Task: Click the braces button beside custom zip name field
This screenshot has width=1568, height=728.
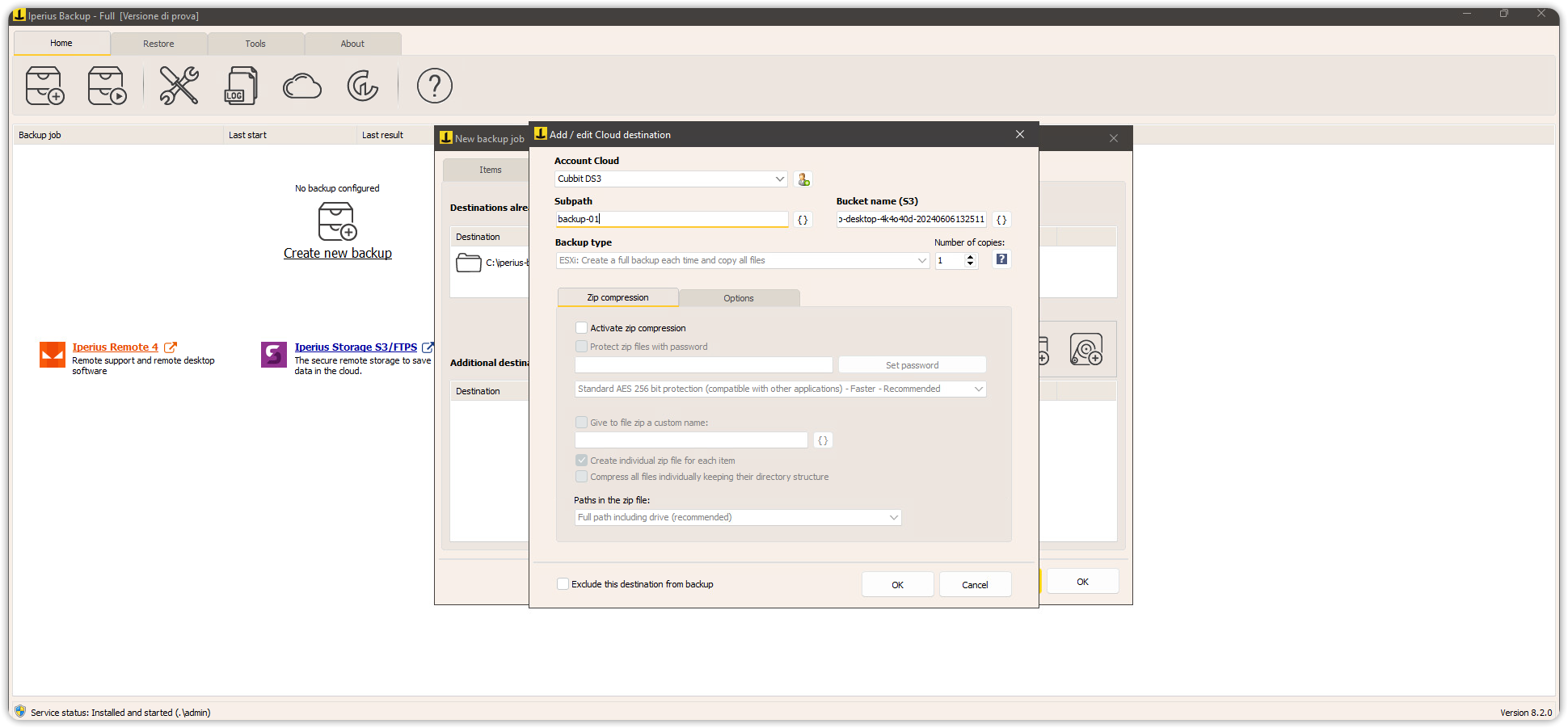Action: pos(823,440)
